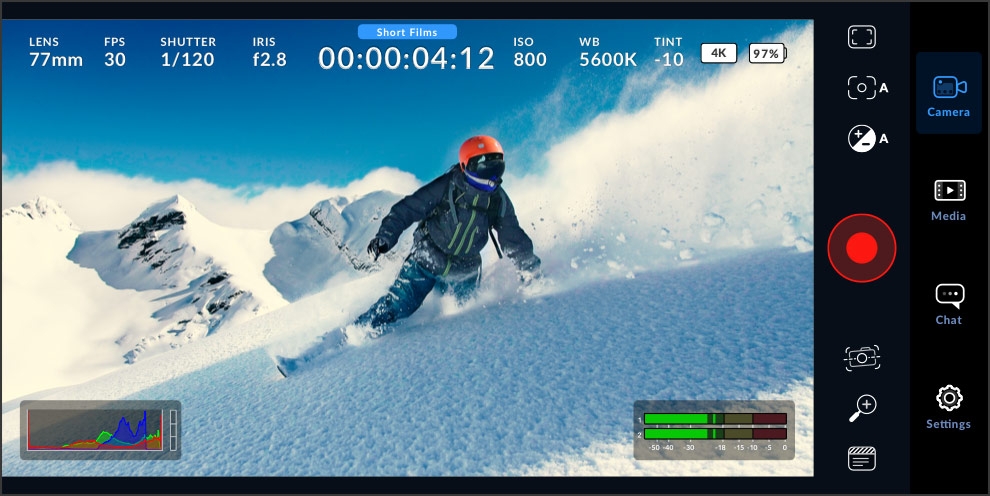Select the Short Films project label
This screenshot has width=990, height=496.
[407, 32]
